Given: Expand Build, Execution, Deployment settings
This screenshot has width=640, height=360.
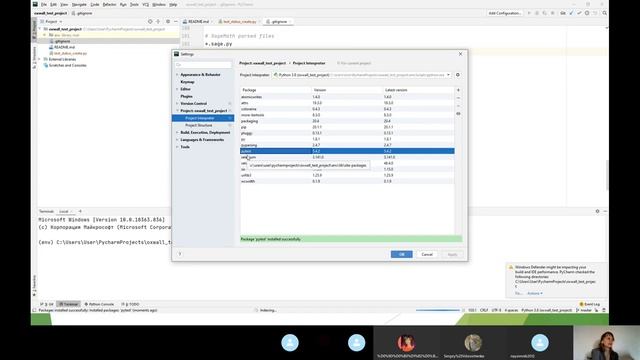Looking at the screenshot, I should point(177,133).
